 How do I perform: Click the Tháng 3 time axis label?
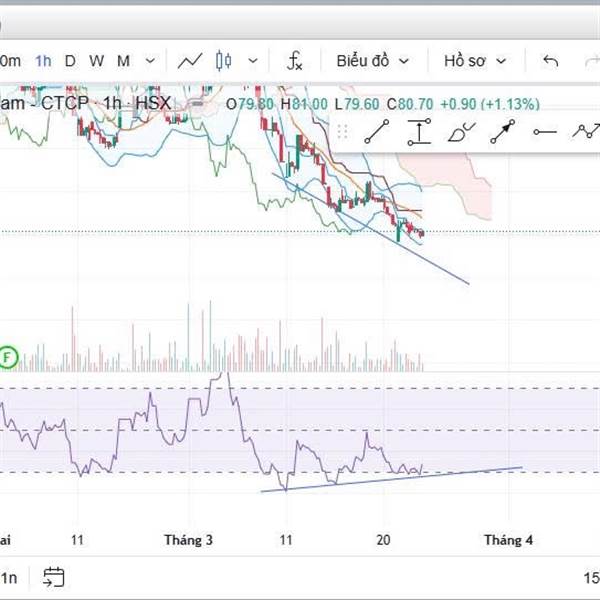click(188, 540)
